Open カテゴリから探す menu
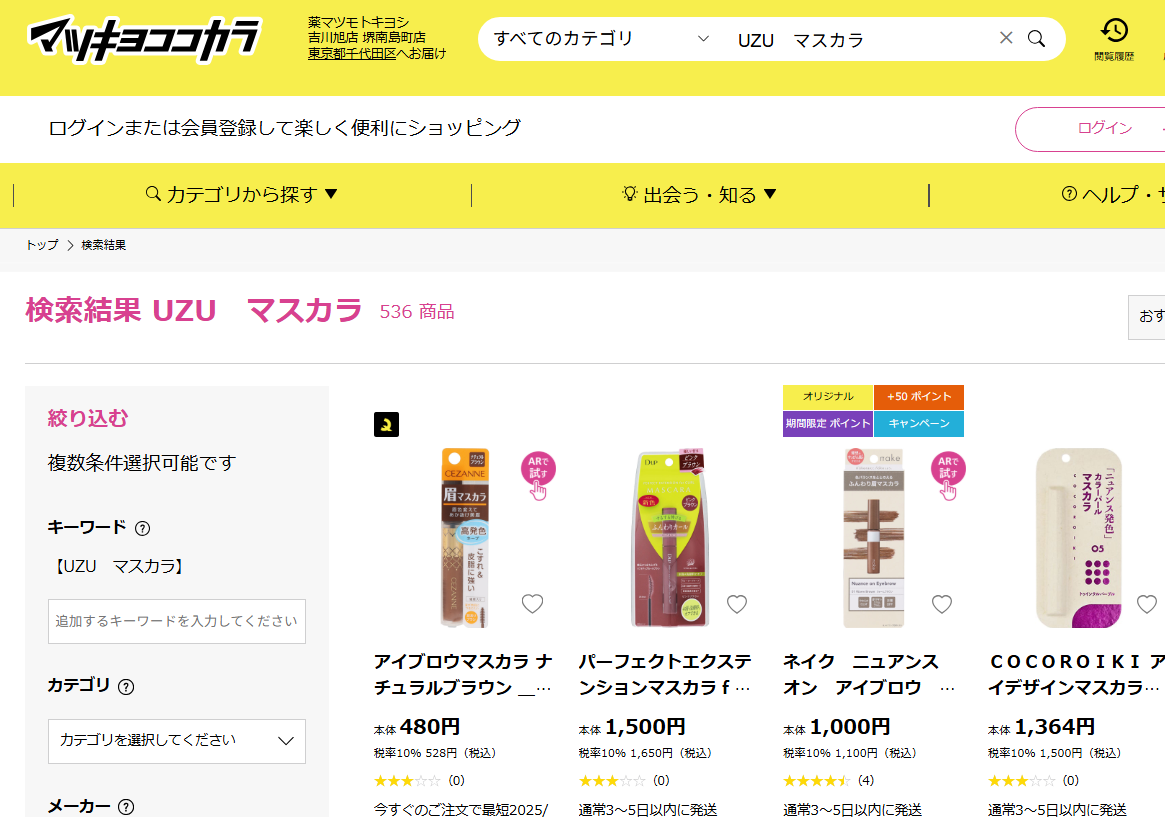1165x817 pixels. coord(242,195)
